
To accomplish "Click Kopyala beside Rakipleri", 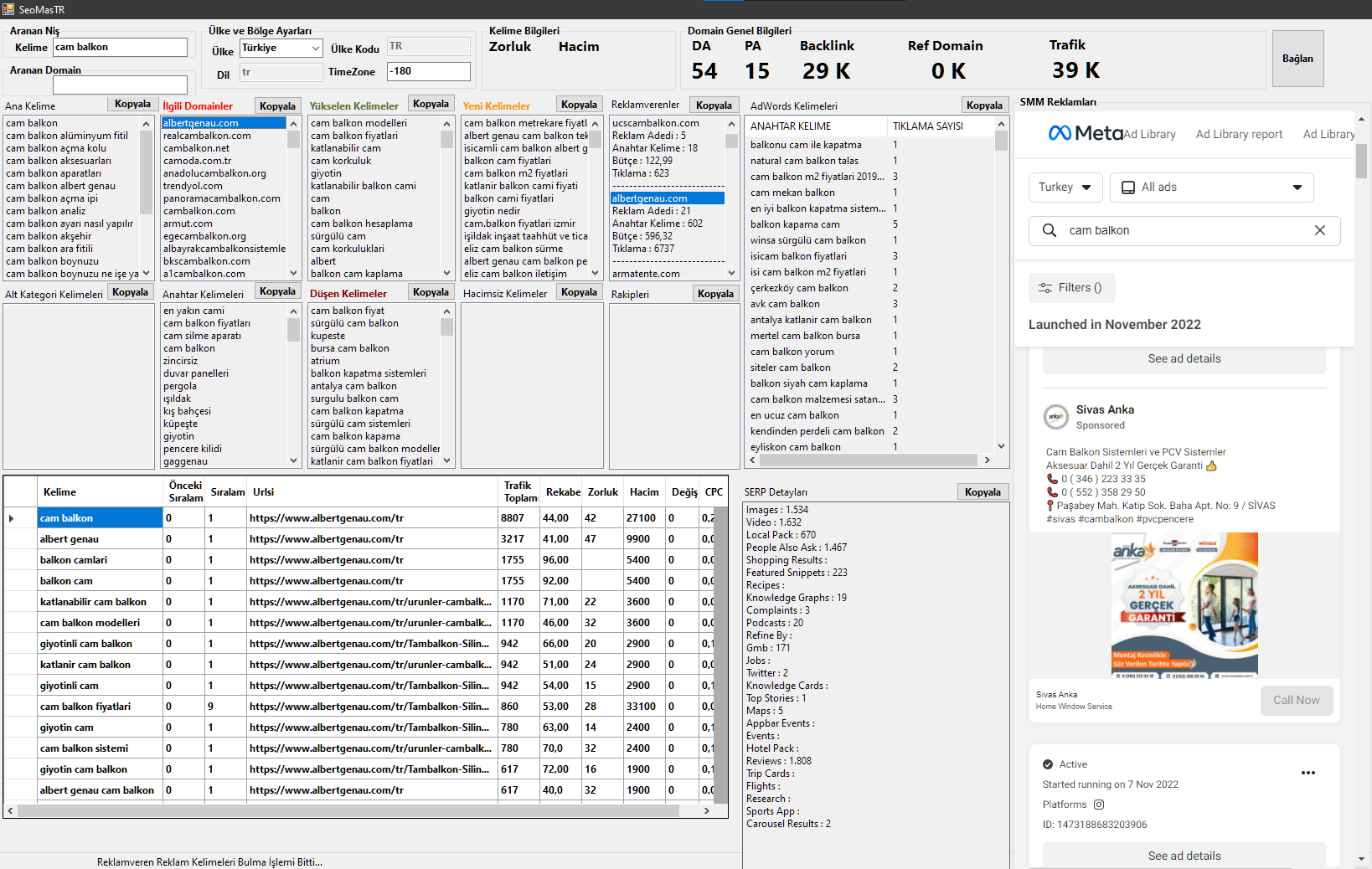I will (x=715, y=294).
